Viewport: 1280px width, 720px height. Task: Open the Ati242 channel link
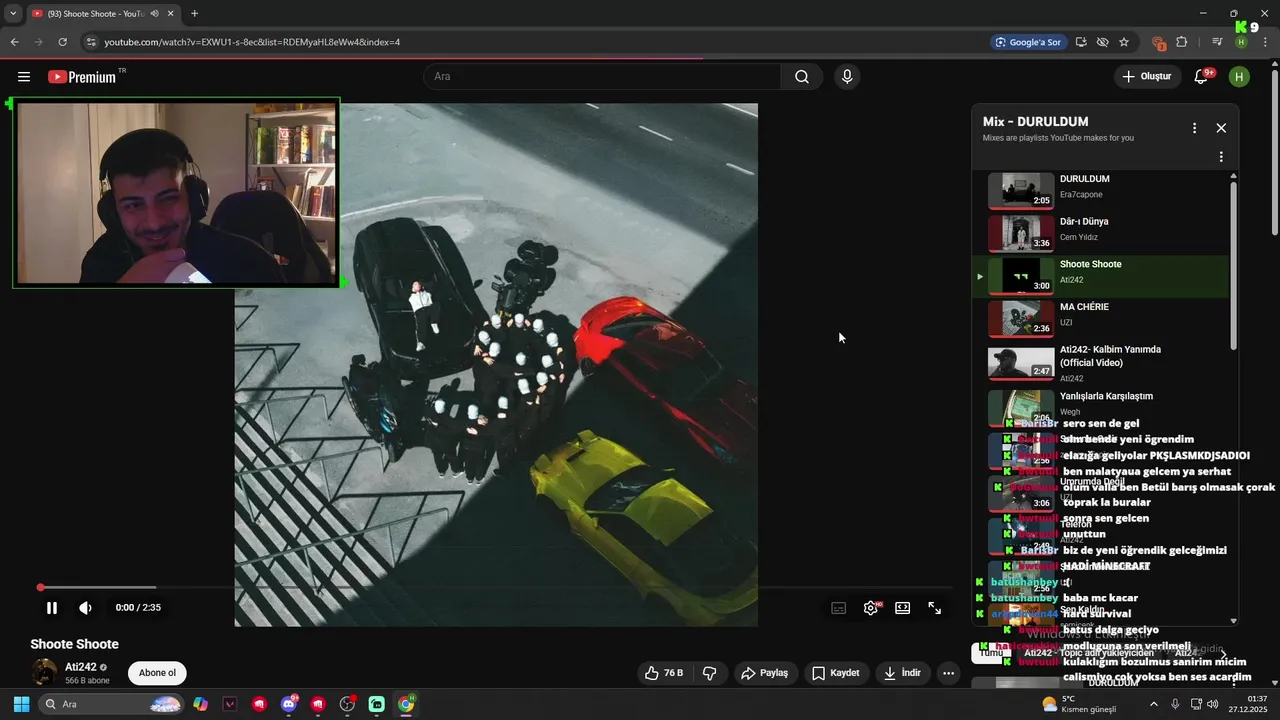[x=80, y=667]
